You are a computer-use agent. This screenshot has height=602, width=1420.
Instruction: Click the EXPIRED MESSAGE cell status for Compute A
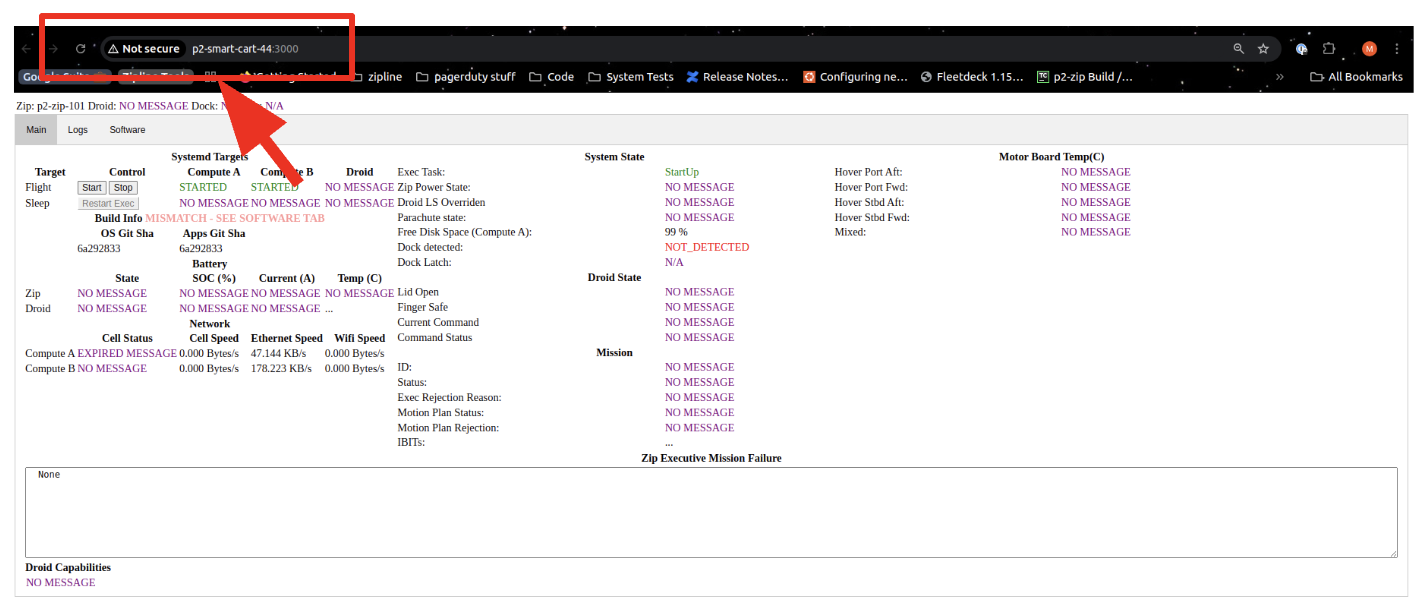pos(127,353)
